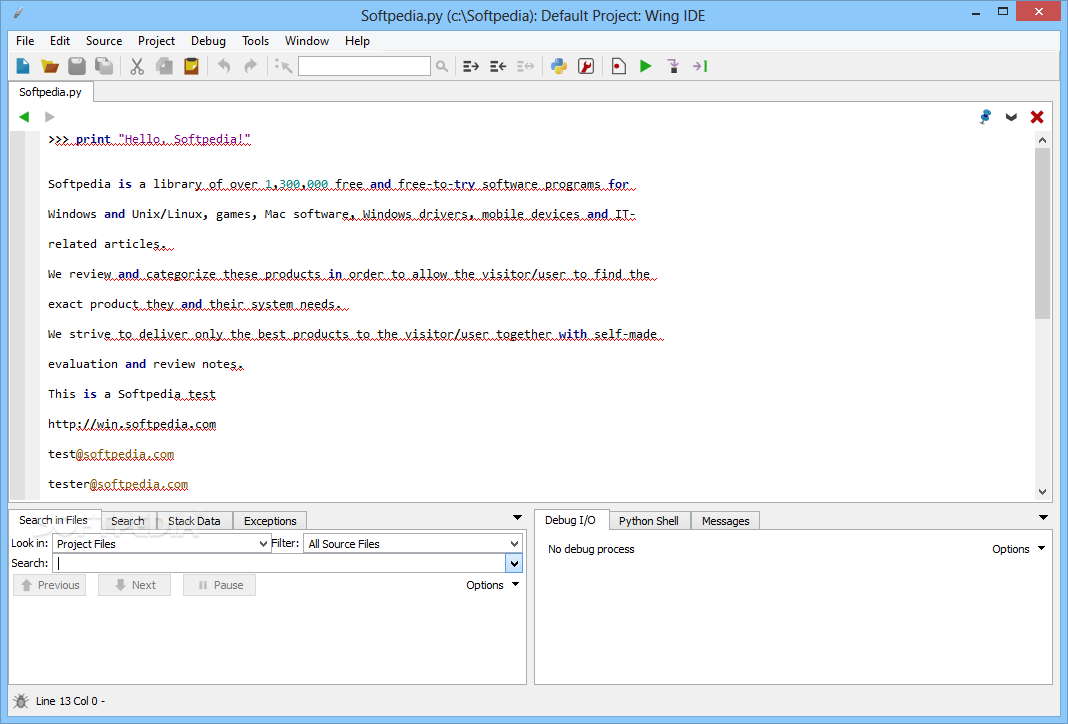Open the Python Shell via the Python logo icon

559,66
